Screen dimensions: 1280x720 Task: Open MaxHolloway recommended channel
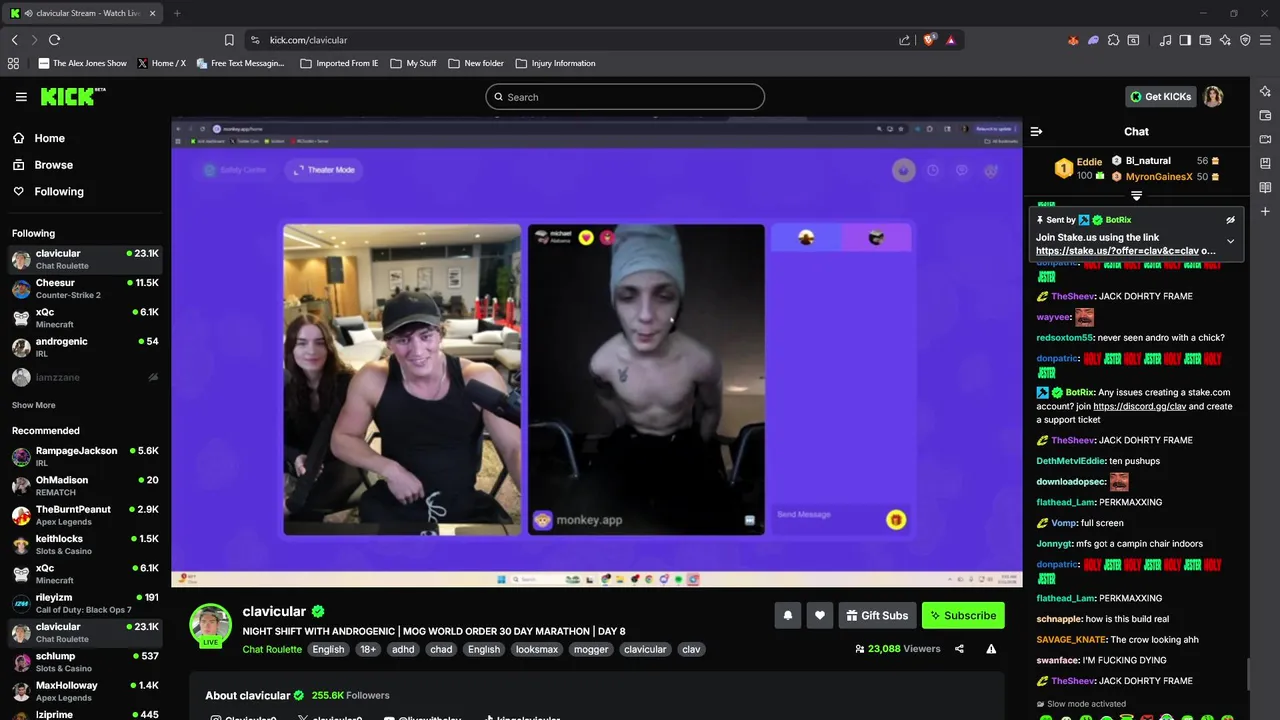tap(85, 691)
